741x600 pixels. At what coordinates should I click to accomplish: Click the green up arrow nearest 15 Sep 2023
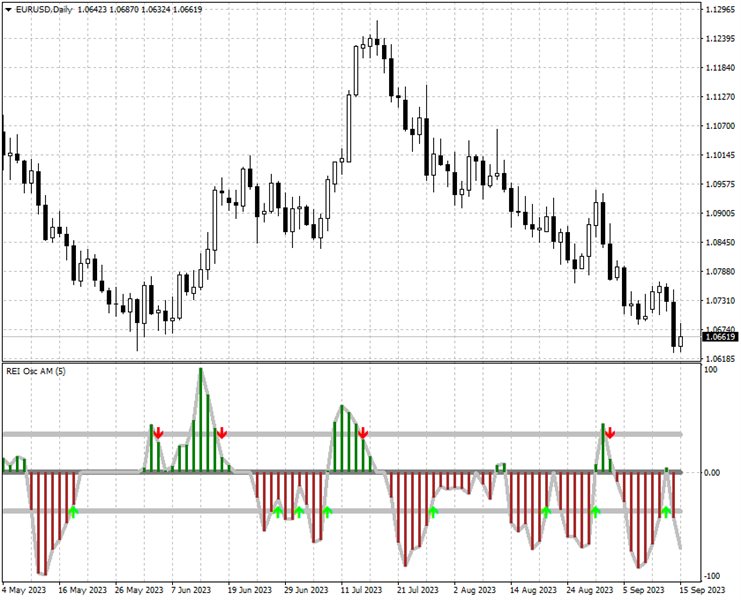(666, 512)
